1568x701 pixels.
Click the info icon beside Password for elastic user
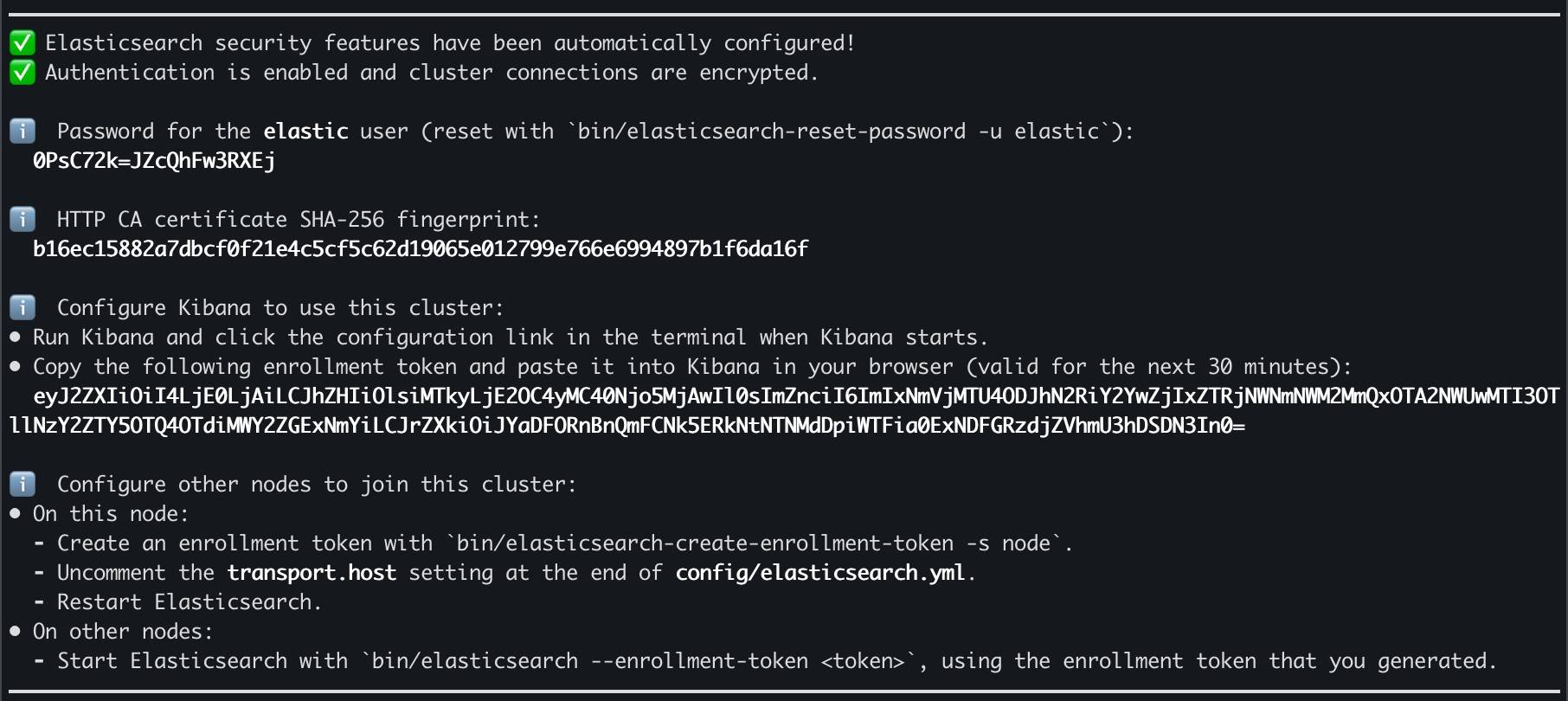22,131
